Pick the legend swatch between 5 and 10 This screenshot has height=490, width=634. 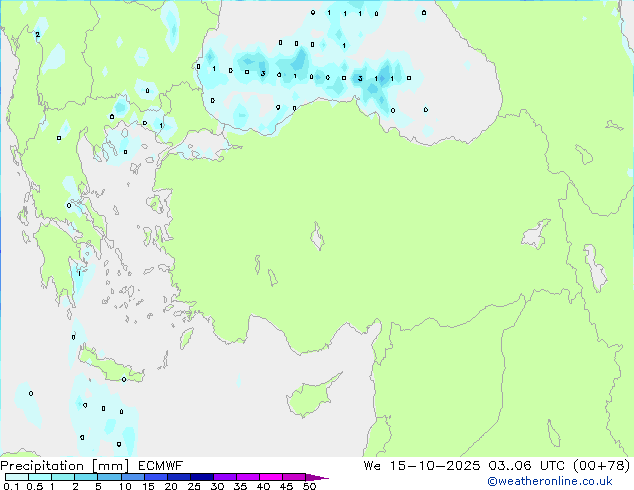click(x=109, y=477)
